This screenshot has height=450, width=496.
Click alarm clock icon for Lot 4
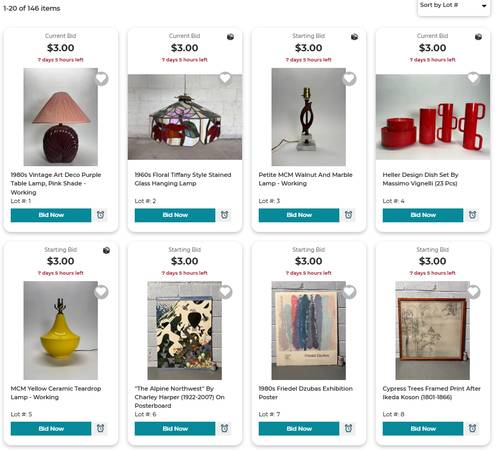tap(472, 215)
